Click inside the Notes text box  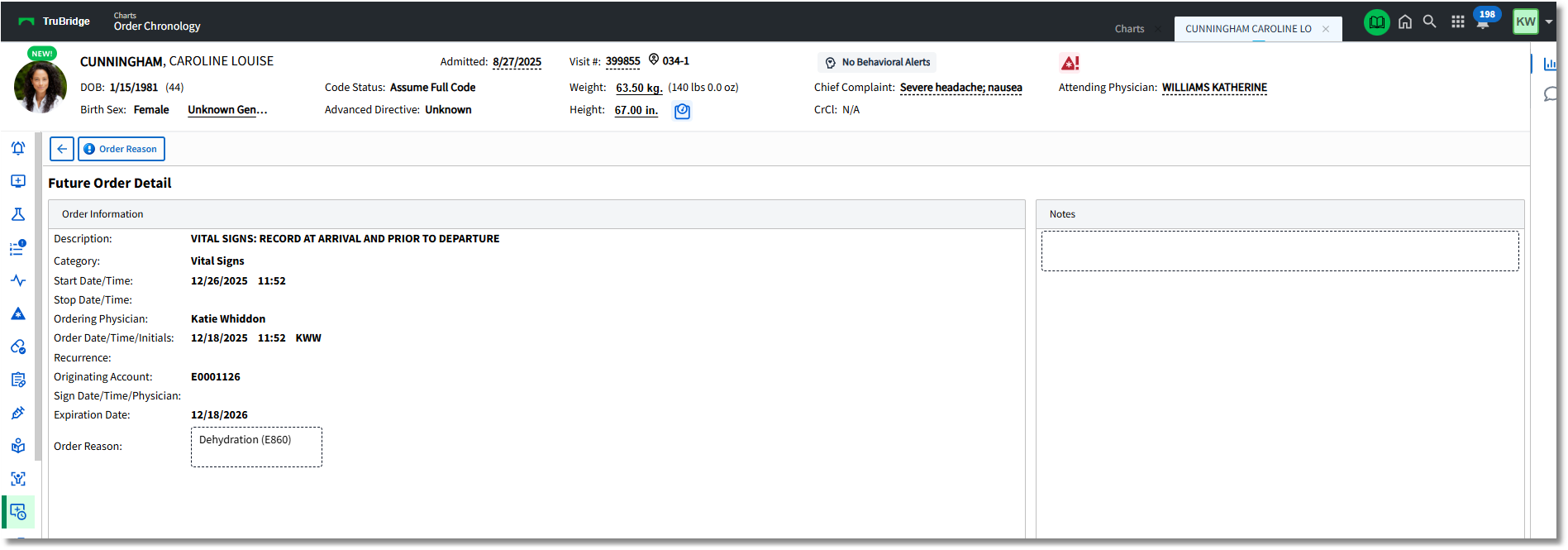pyautogui.click(x=1280, y=251)
